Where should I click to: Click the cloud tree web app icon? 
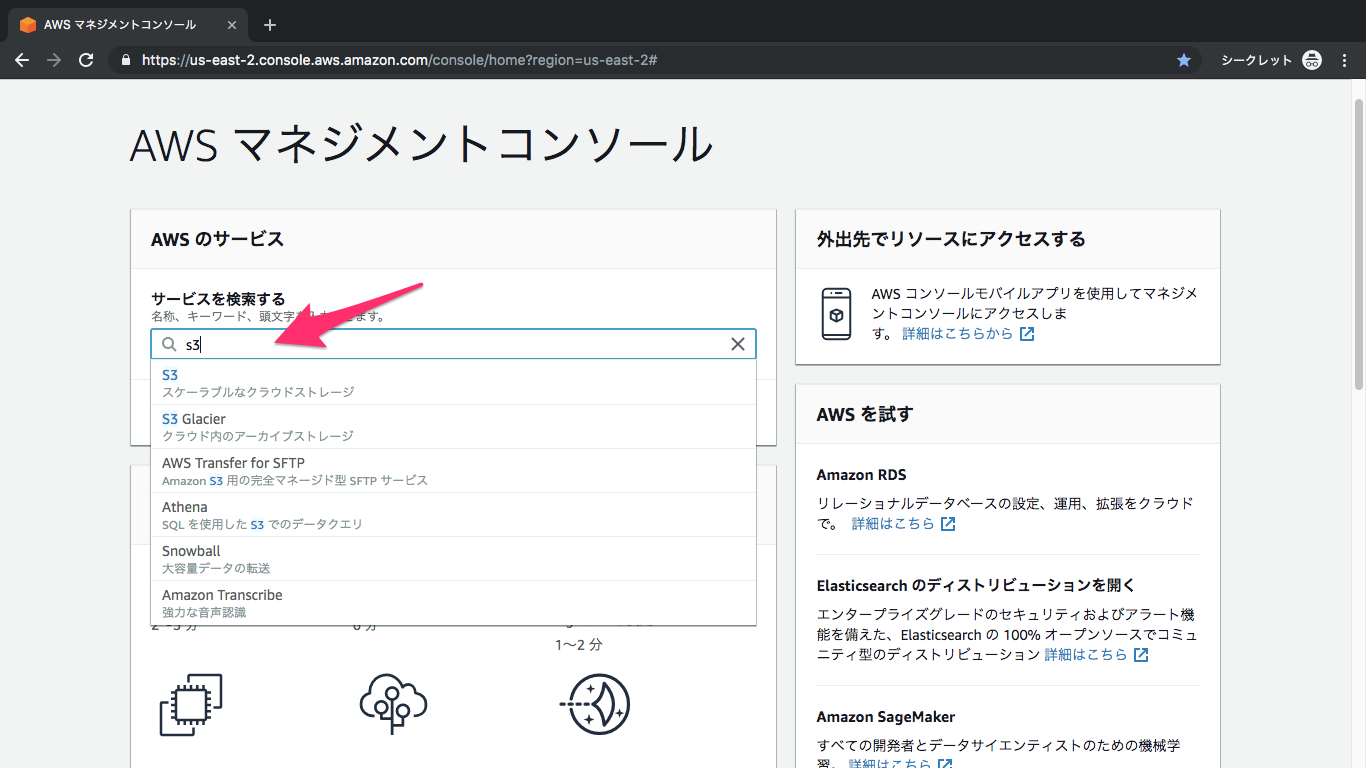coord(394,704)
